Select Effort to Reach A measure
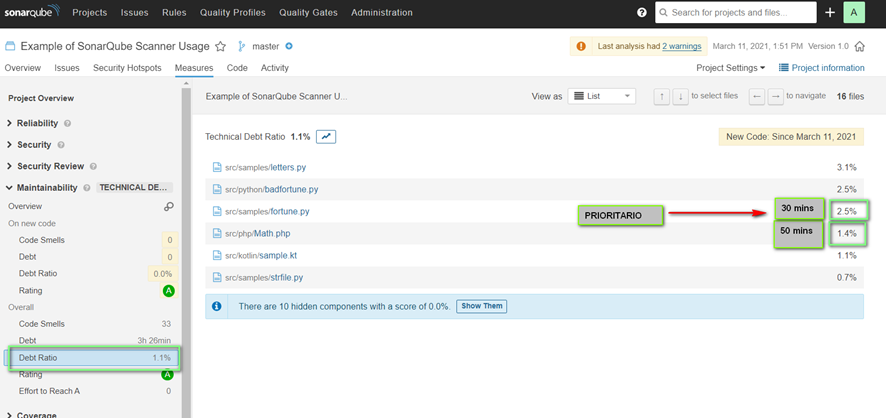The image size is (886, 418). (x=91, y=391)
